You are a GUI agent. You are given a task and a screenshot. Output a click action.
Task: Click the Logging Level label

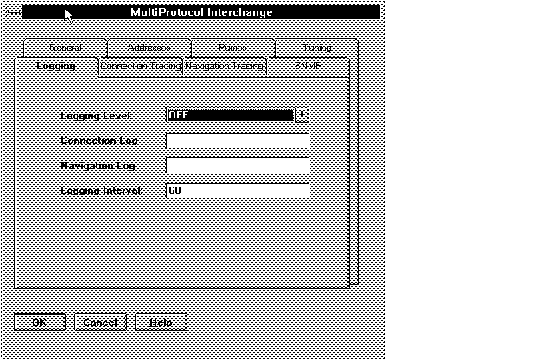click(x=96, y=116)
